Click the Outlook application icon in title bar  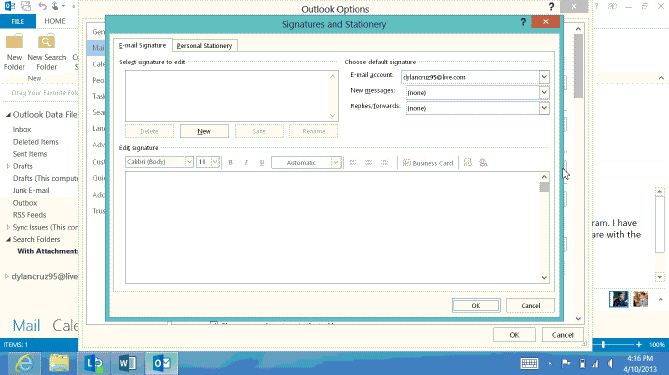[9, 6]
